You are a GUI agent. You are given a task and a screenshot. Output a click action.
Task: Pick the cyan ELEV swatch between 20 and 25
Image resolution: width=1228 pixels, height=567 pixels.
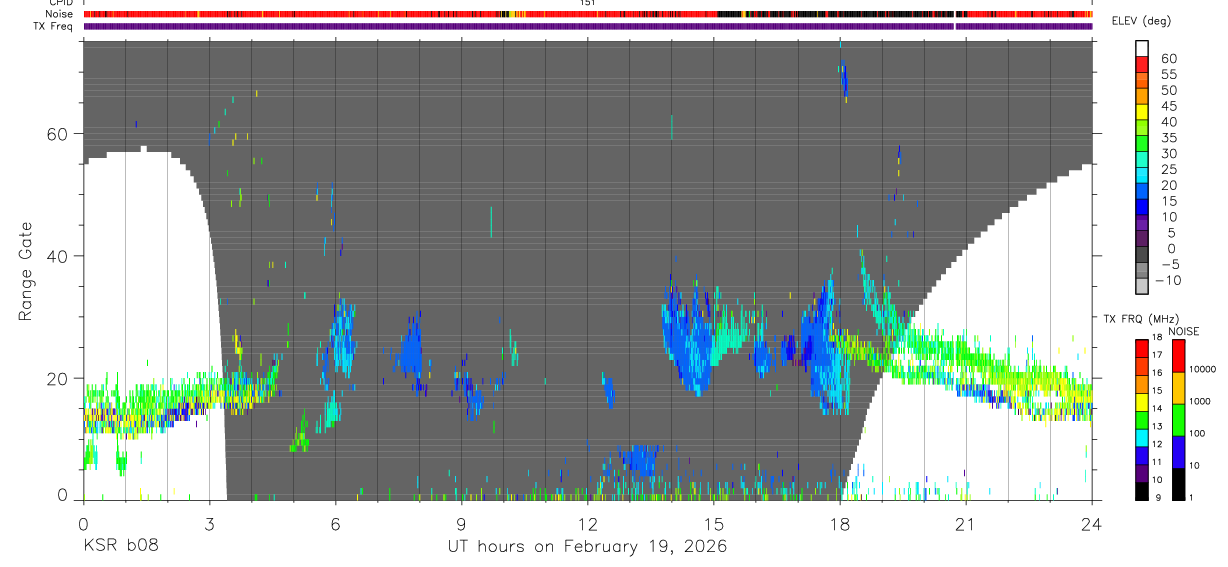[x=1142, y=177]
